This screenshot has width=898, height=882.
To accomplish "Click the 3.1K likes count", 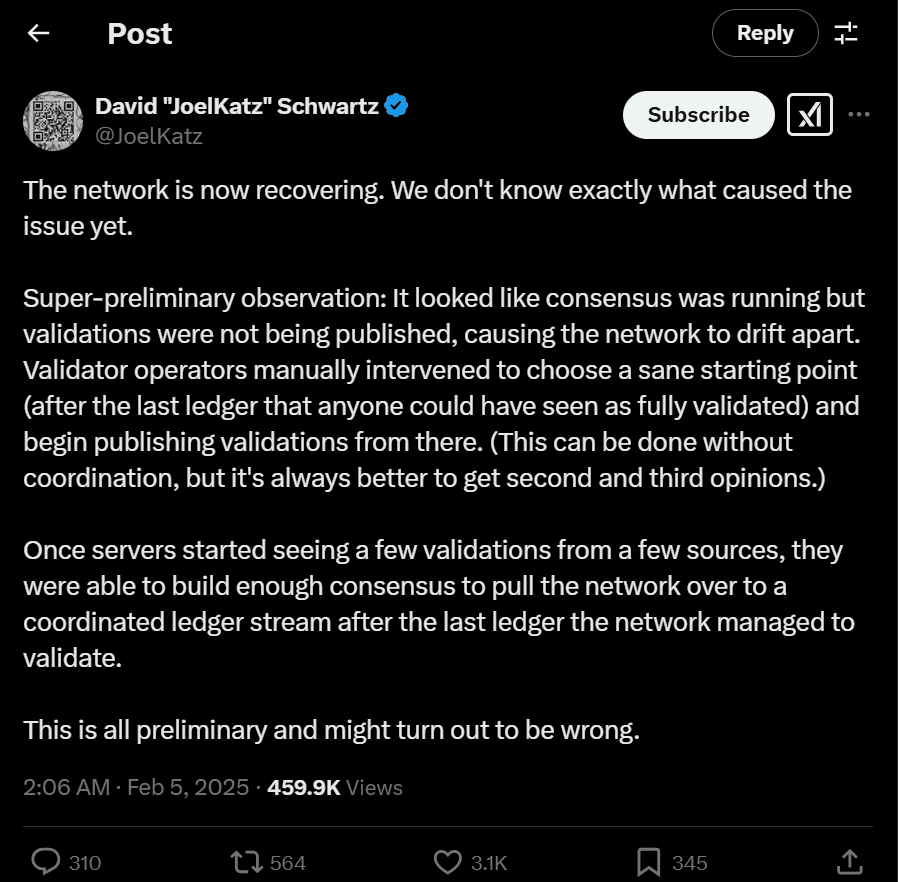I will pos(490,860).
